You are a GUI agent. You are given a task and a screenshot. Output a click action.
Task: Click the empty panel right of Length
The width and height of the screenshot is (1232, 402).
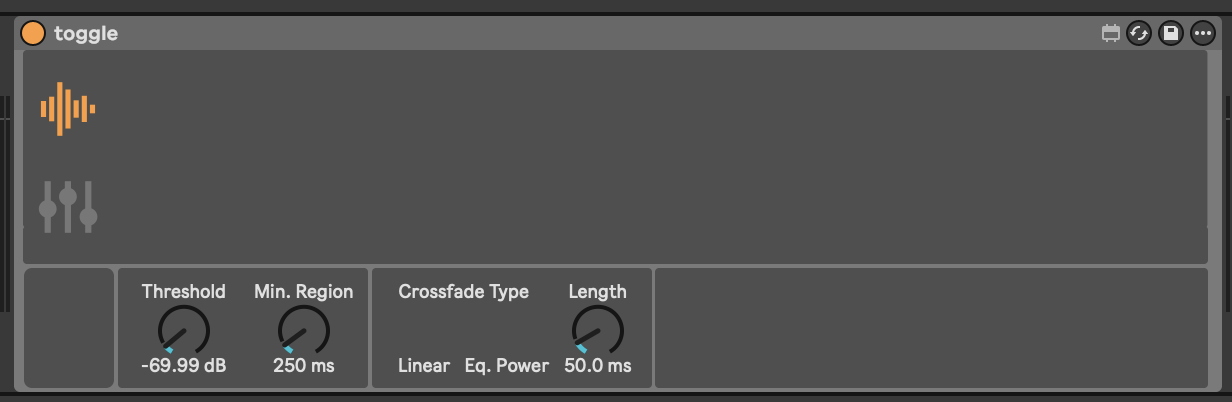point(930,328)
